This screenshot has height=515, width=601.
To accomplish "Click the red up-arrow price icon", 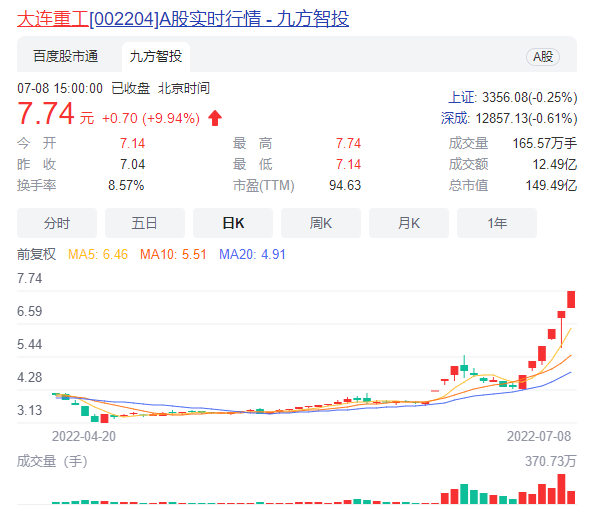I will click(x=215, y=118).
